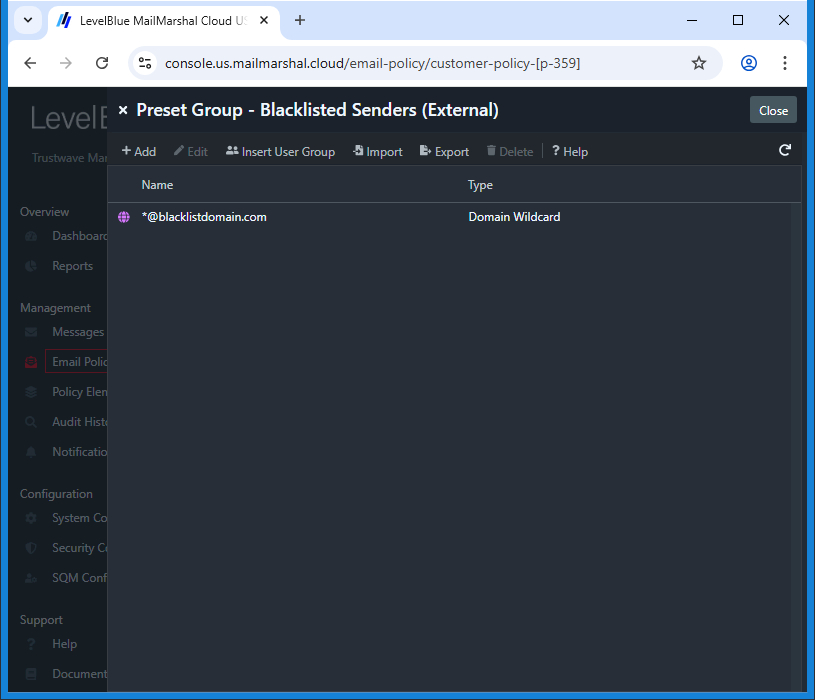Click the Add toolbar button
815x700 pixels.
point(138,151)
